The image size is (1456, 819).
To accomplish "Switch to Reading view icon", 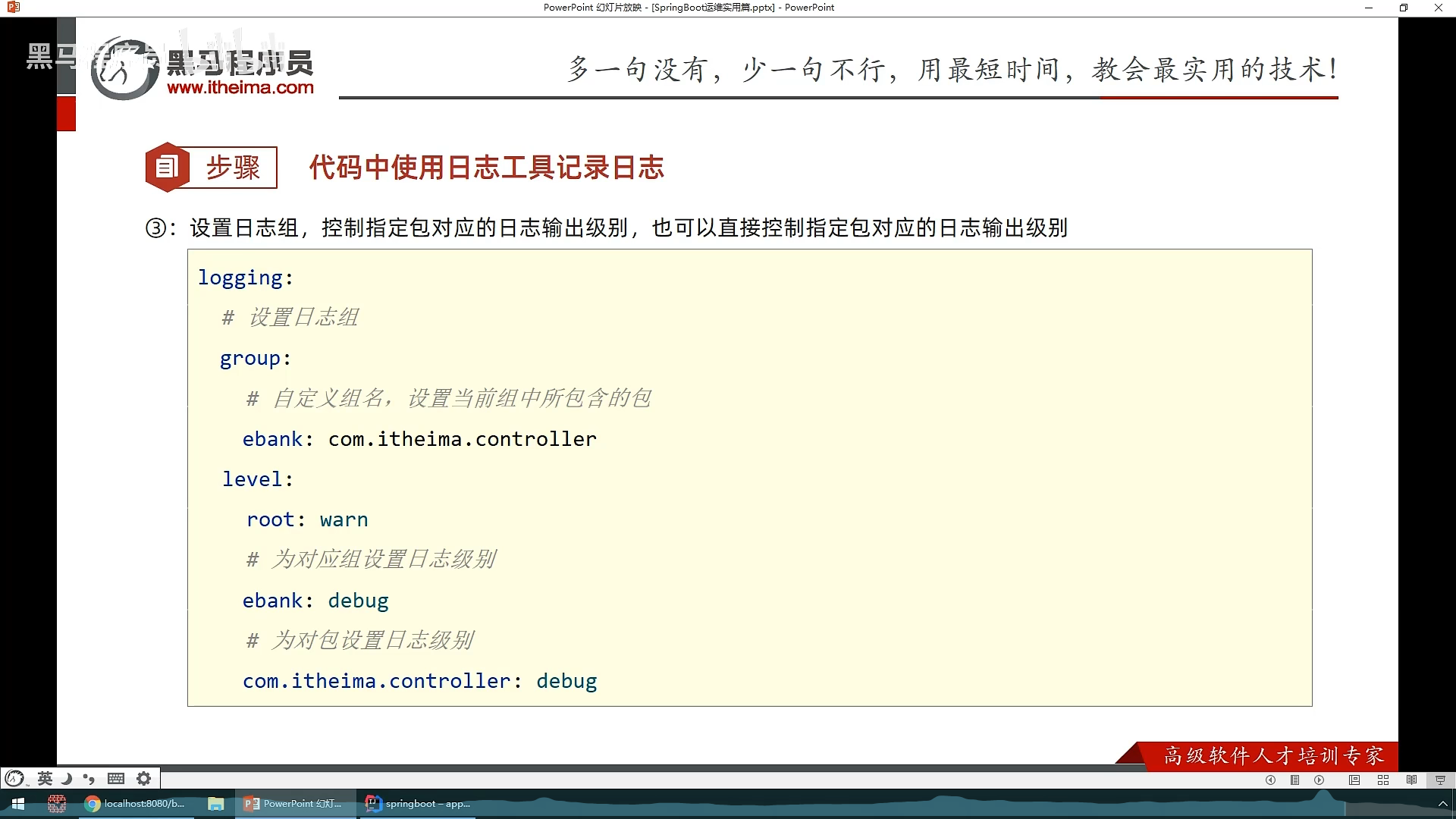I will tap(1411, 780).
